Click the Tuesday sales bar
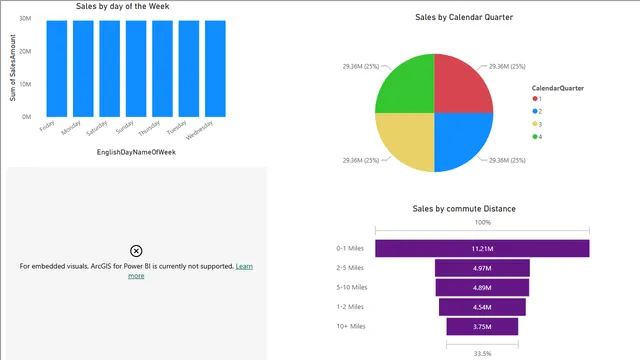 coord(189,69)
